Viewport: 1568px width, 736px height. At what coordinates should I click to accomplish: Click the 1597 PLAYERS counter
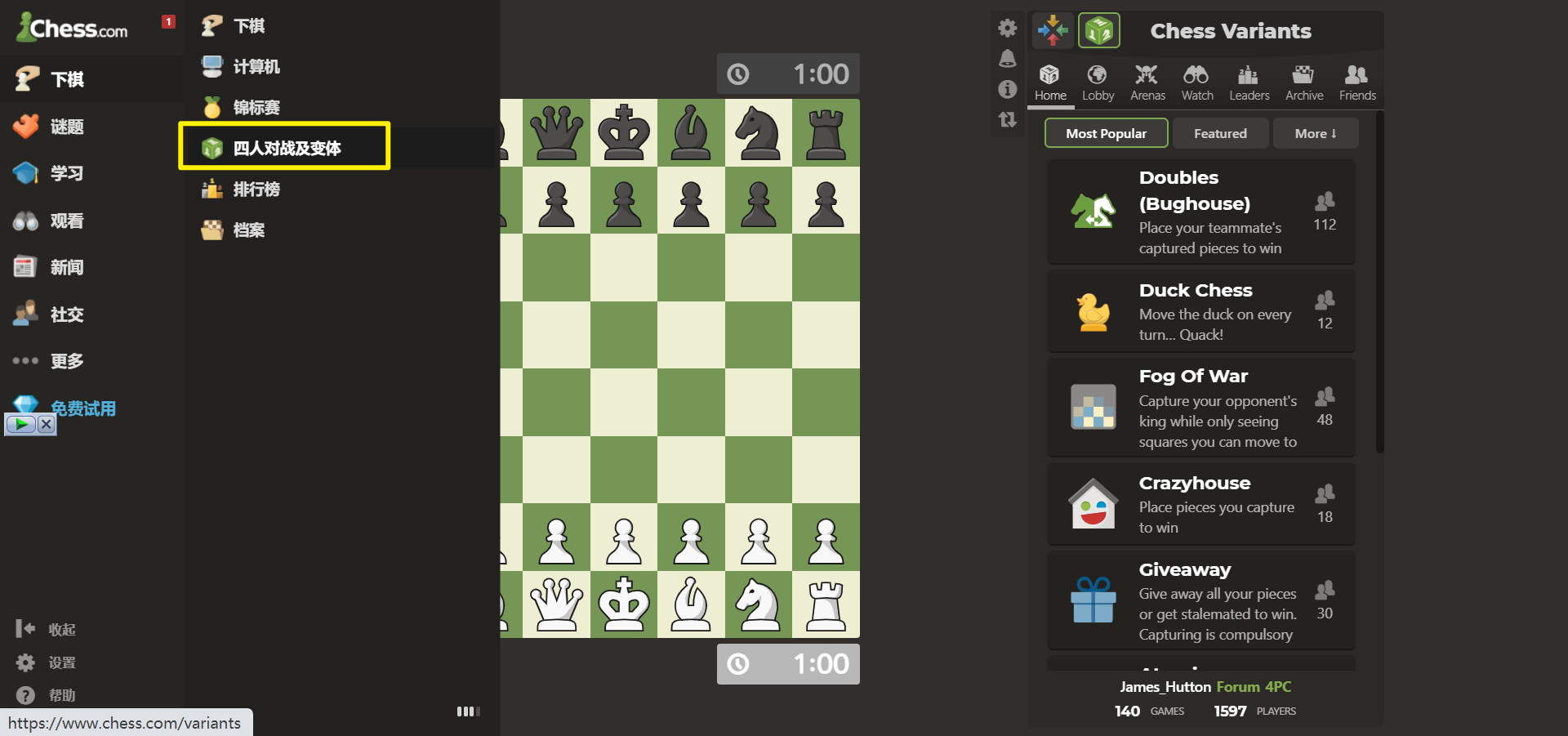point(1255,711)
